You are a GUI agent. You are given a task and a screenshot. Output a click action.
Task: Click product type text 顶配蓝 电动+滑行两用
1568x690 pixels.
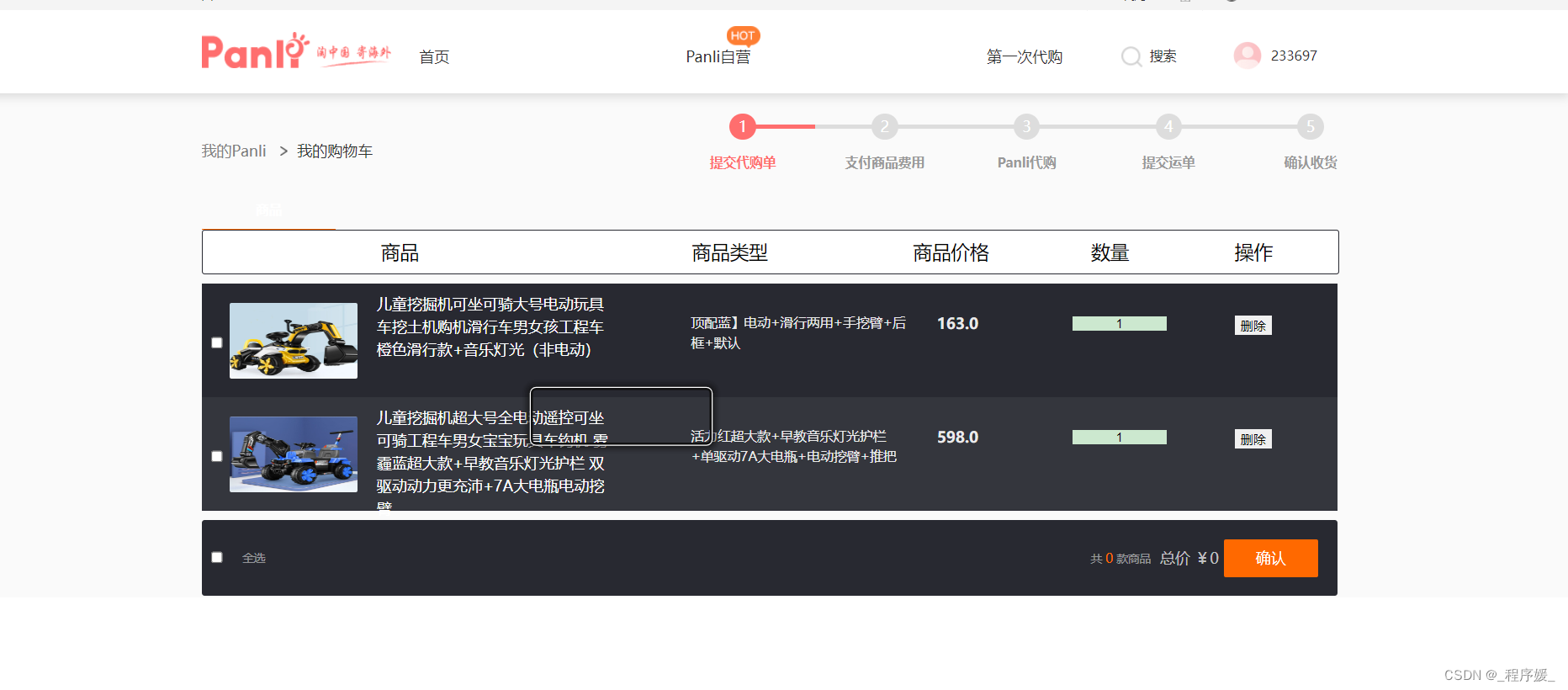click(798, 333)
